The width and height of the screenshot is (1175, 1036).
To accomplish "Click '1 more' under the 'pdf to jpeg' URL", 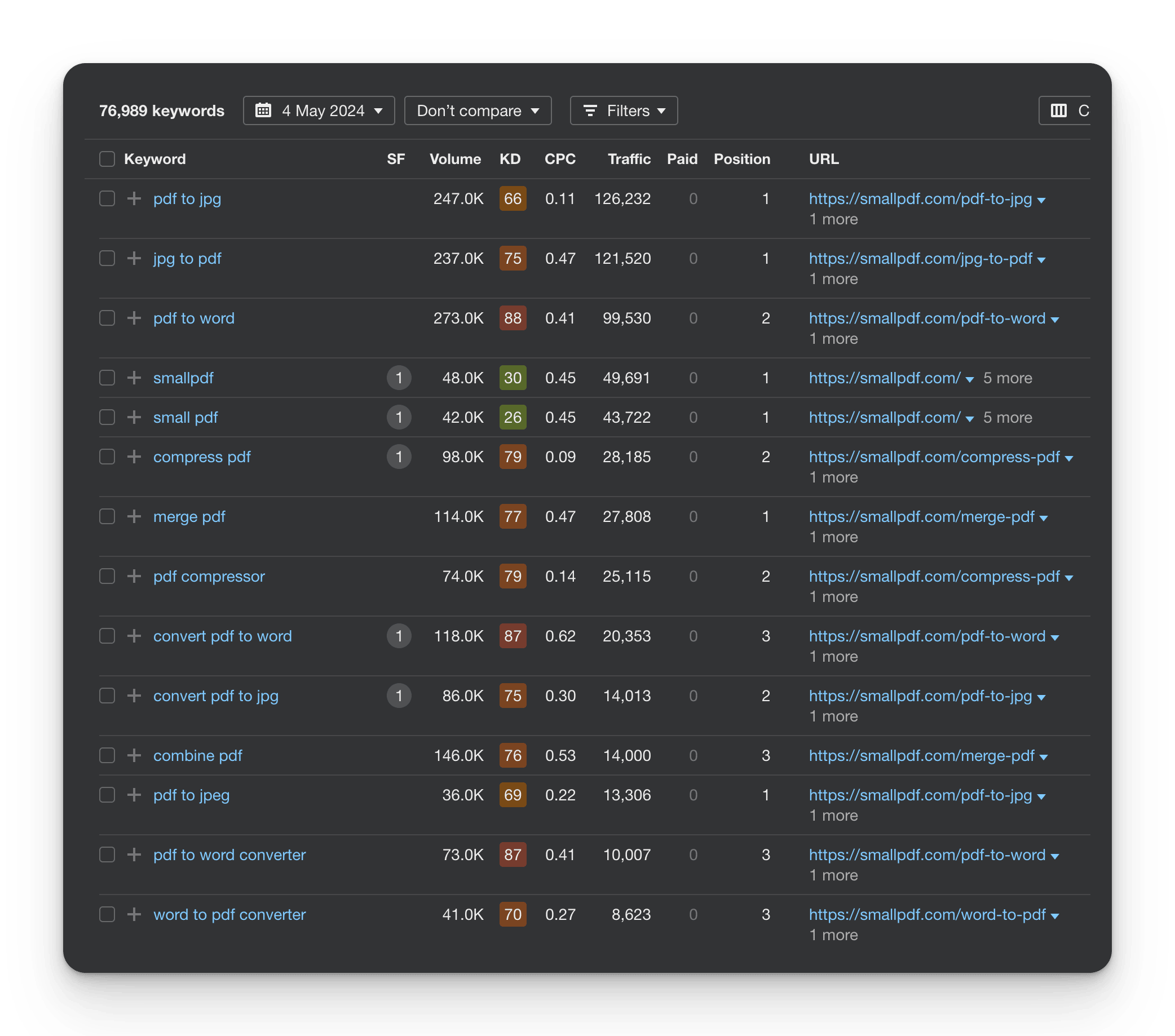I will [833, 816].
